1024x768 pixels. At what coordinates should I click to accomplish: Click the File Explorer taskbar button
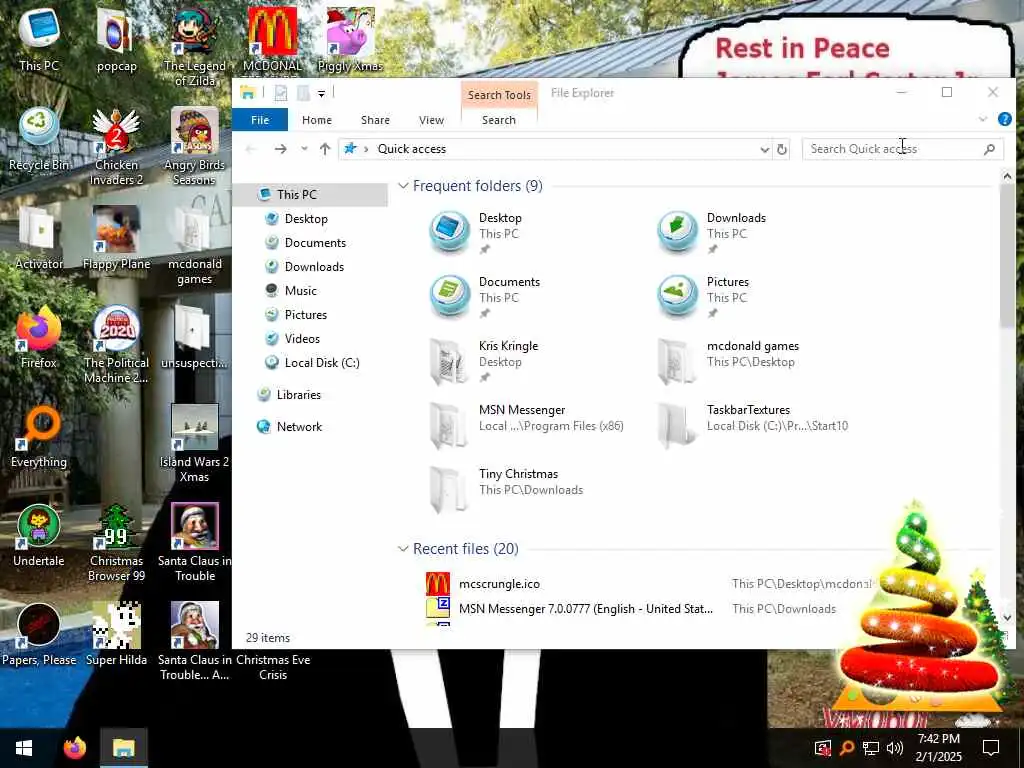pyautogui.click(x=123, y=748)
